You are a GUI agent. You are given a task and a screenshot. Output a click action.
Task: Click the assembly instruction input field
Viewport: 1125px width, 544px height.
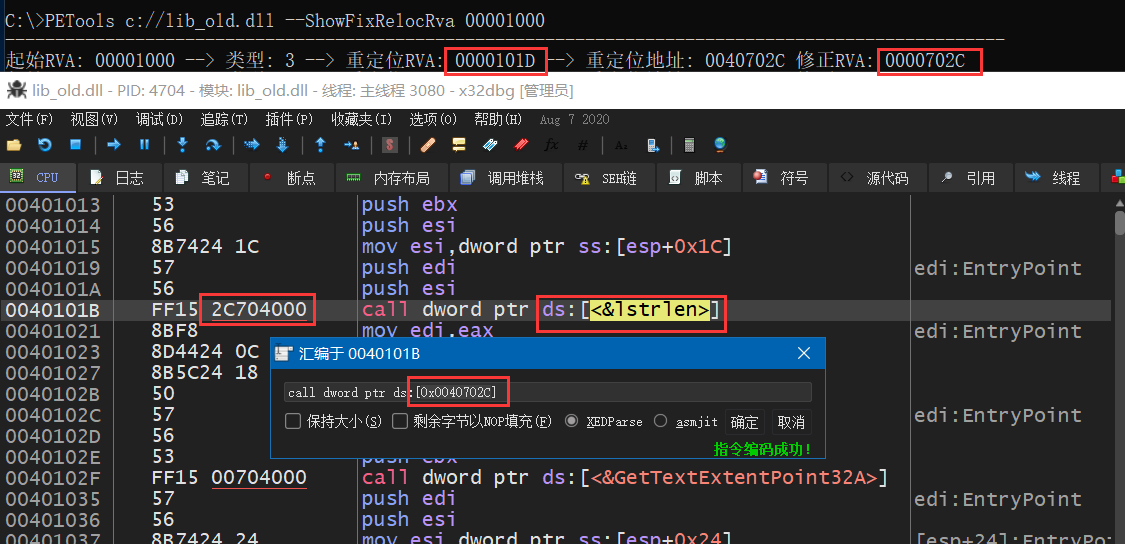(548, 392)
